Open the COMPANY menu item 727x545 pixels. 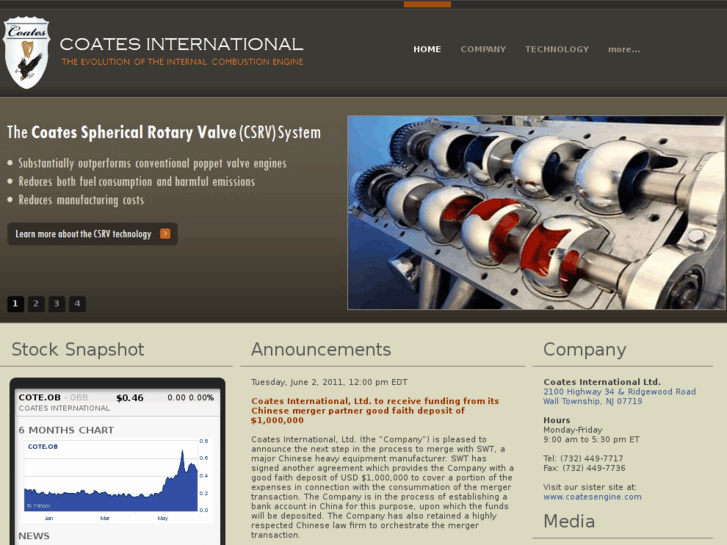(x=483, y=49)
